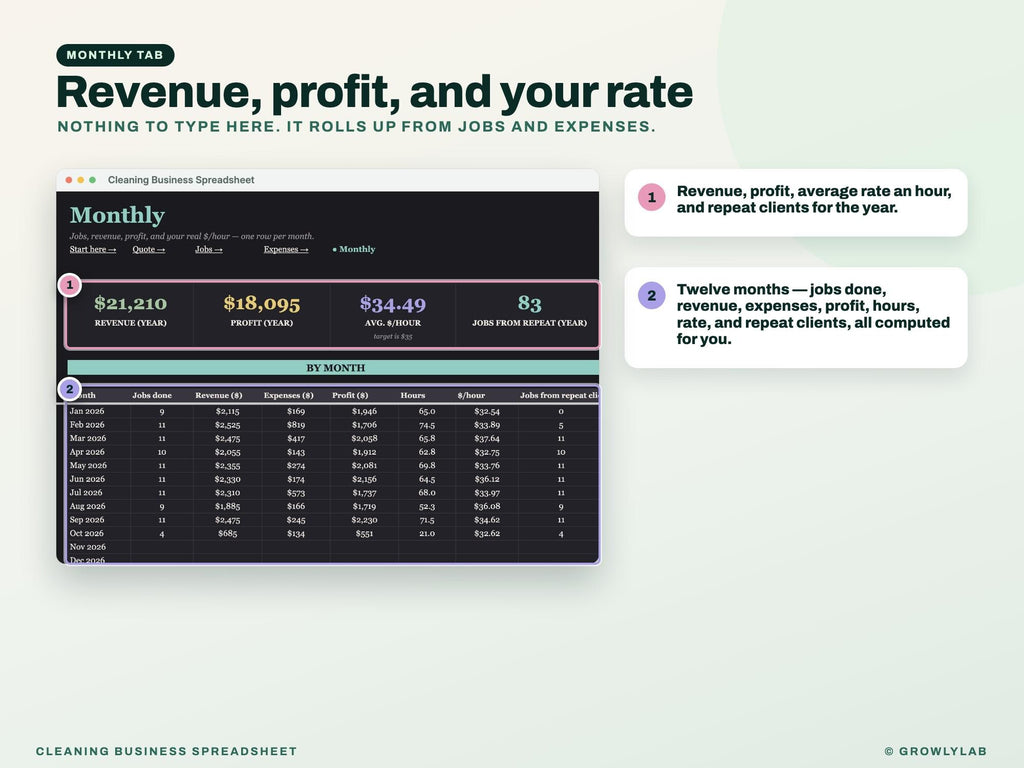Open the 'Start here →' link
This screenshot has width=1024, height=768.
[x=93, y=249]
